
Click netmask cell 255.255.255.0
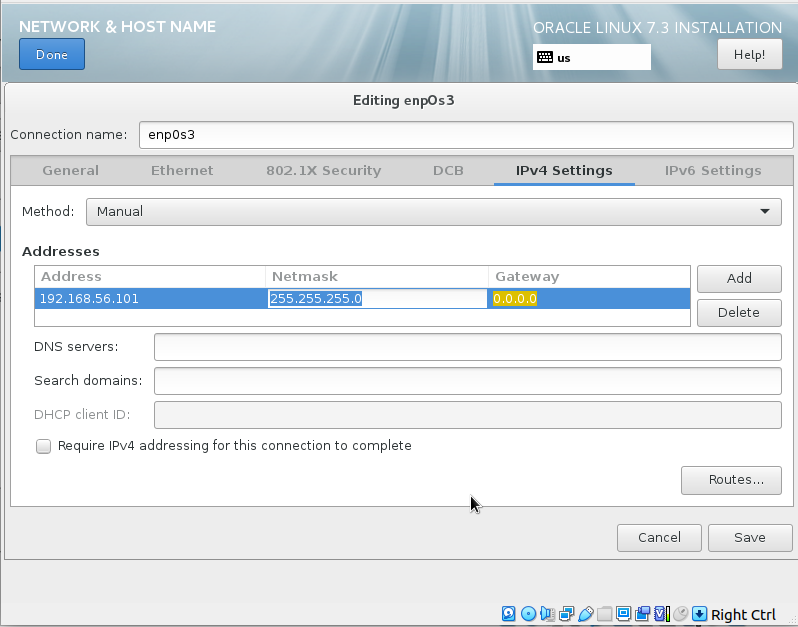(x=377, y=299)
